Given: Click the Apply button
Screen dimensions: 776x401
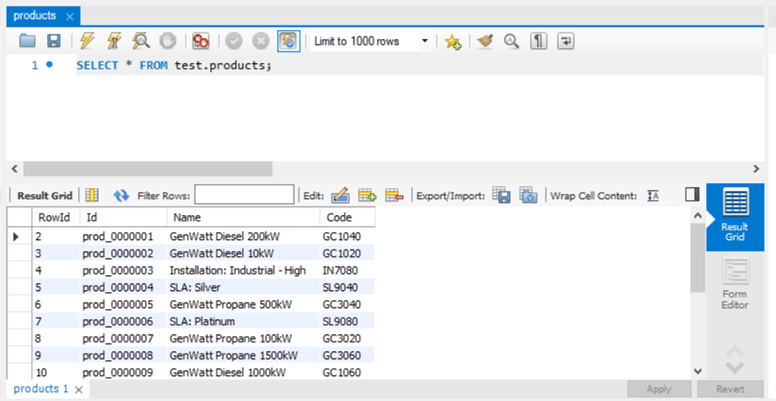Looking at the screenshot, I should pos(659,389).
